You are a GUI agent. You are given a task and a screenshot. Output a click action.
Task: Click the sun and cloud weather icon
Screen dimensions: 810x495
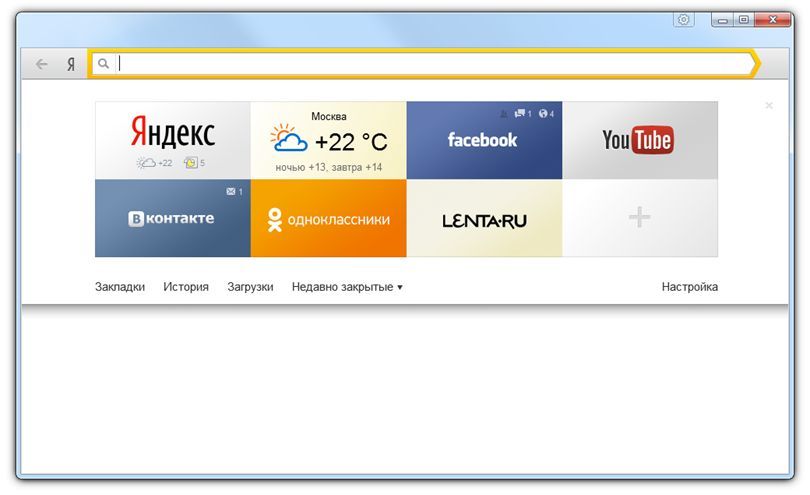[x=288, y=138]
